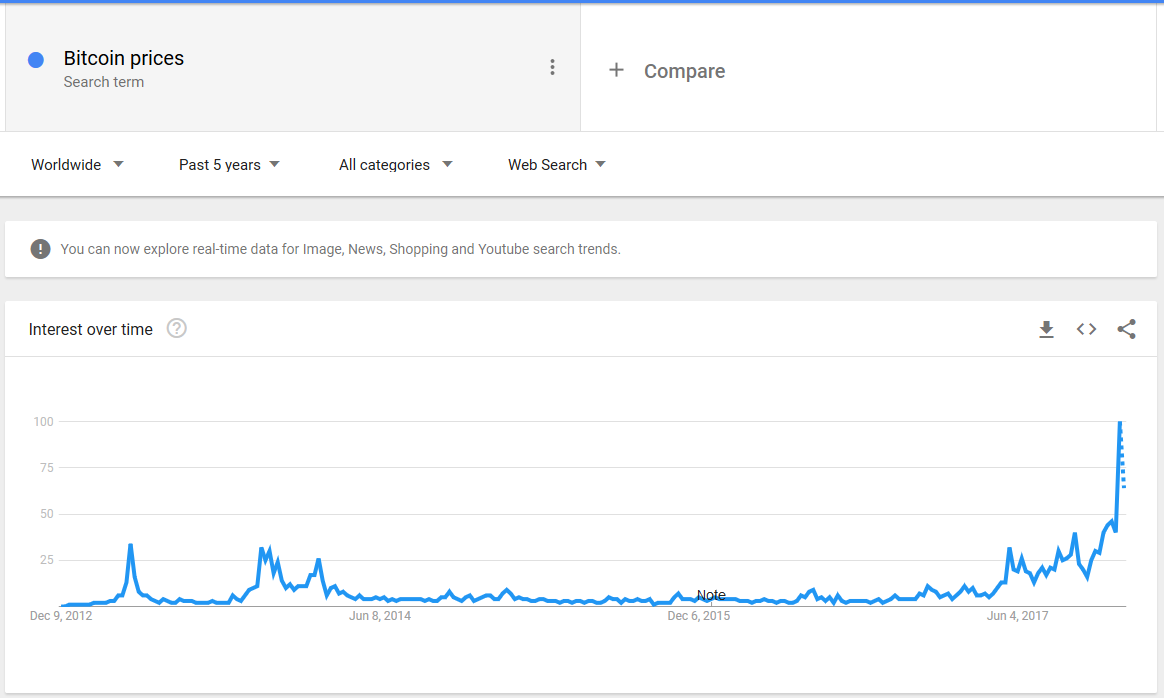The image size is (1164, 698).
Task: Click the peak of the trend line at 100
Action: pyautogui.click(x=1120, y=423)
